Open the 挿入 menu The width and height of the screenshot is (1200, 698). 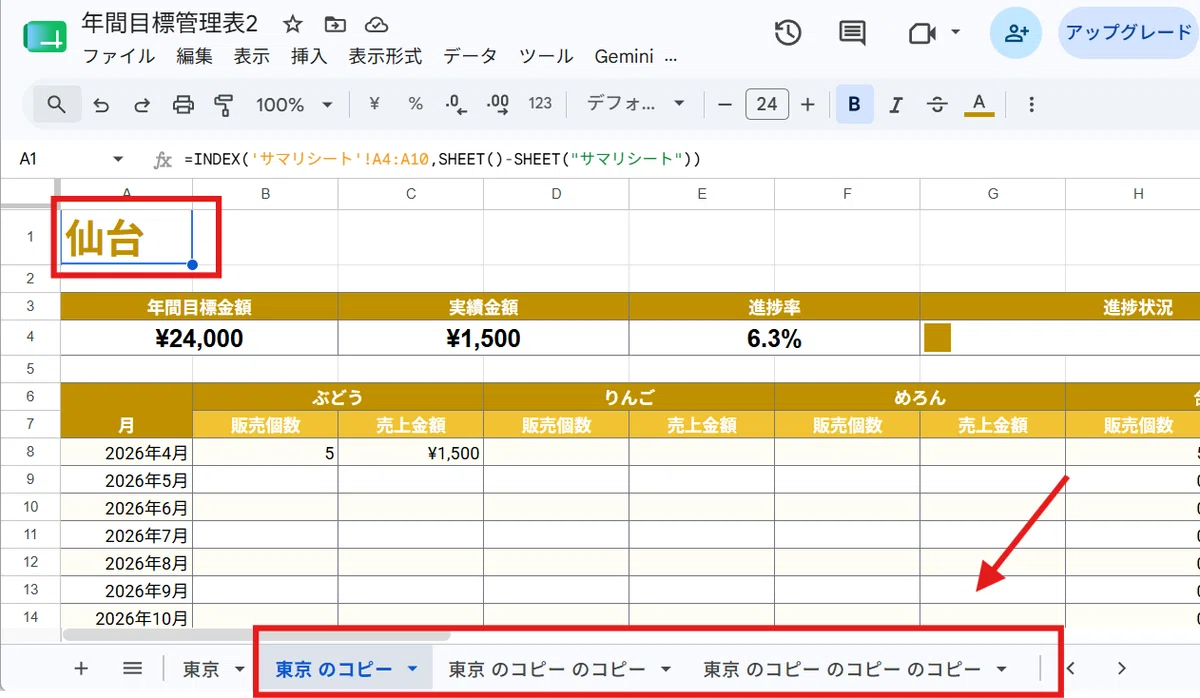[x=309, y=57]
